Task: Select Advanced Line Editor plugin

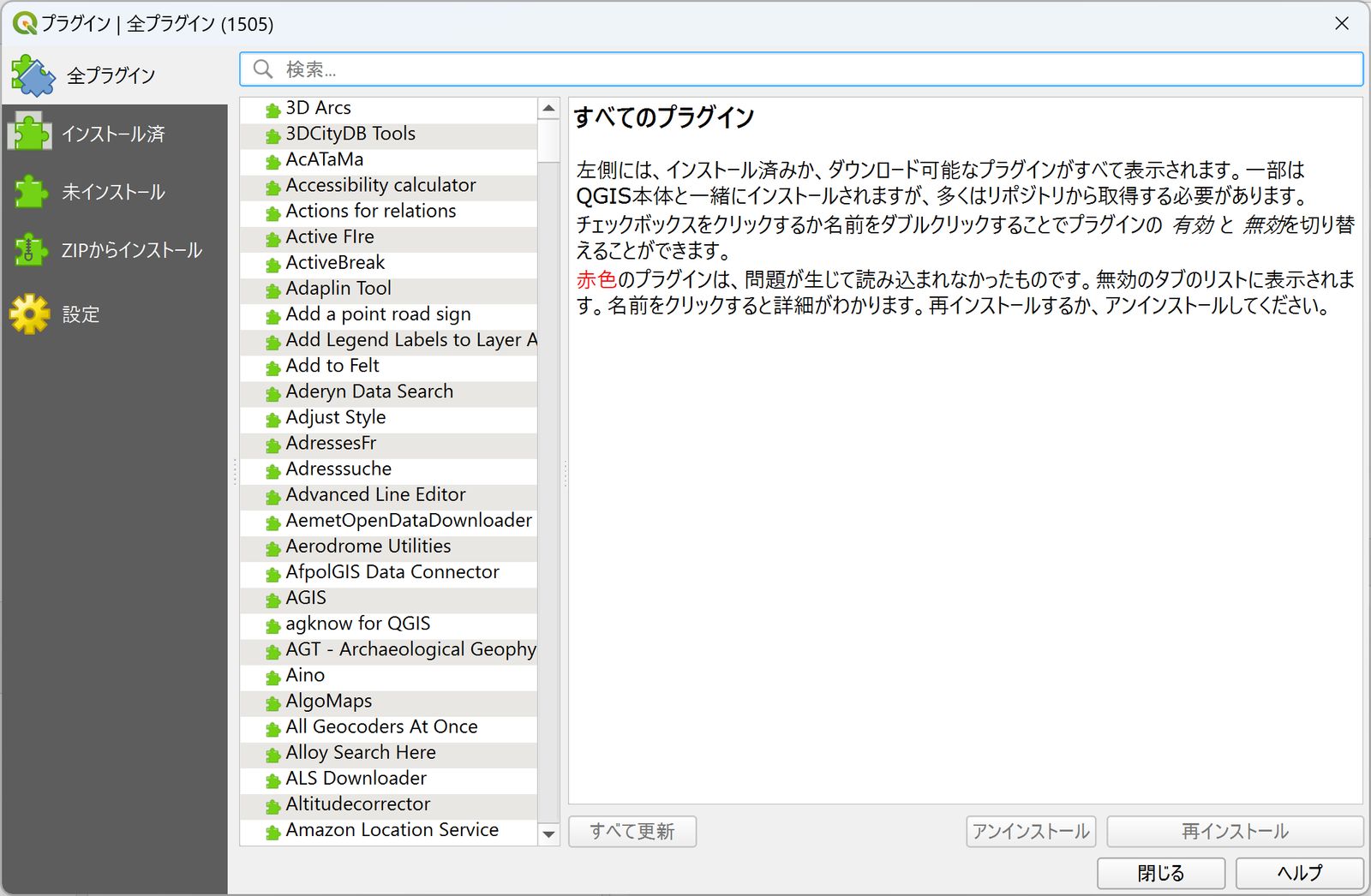Action: 389,496
